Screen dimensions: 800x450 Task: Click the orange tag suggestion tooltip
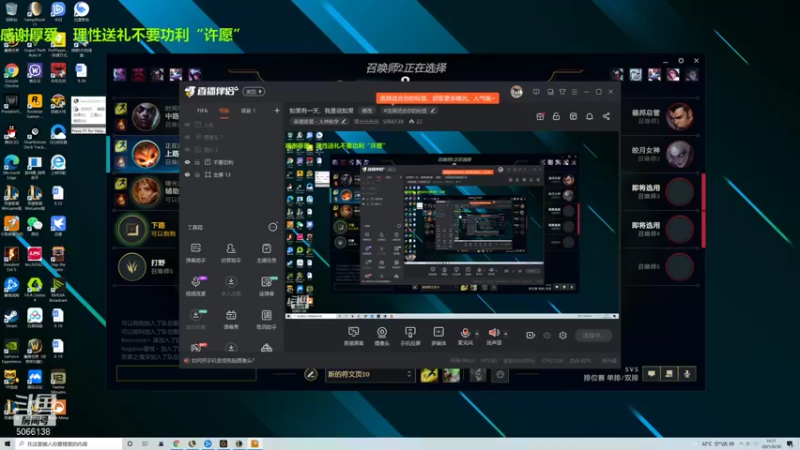point(437,98)
